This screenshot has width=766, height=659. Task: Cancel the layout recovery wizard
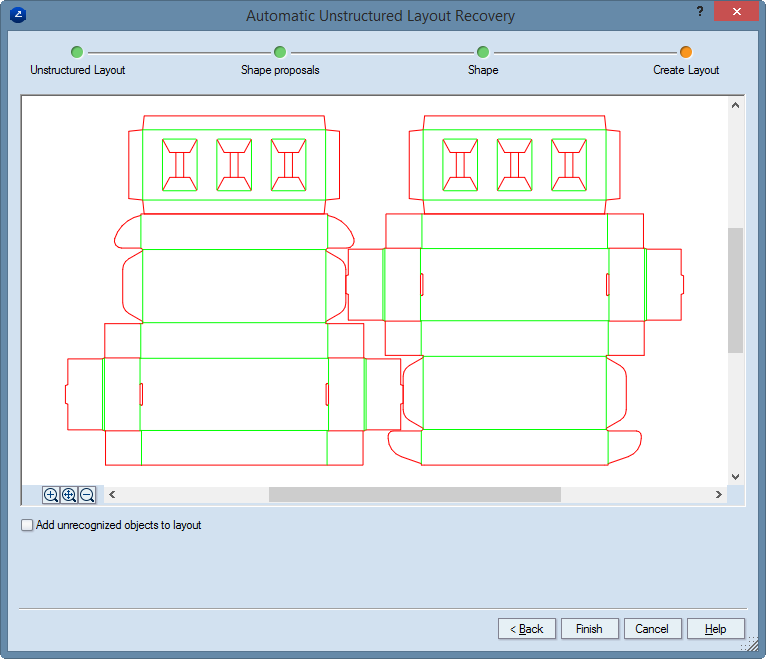652,629
